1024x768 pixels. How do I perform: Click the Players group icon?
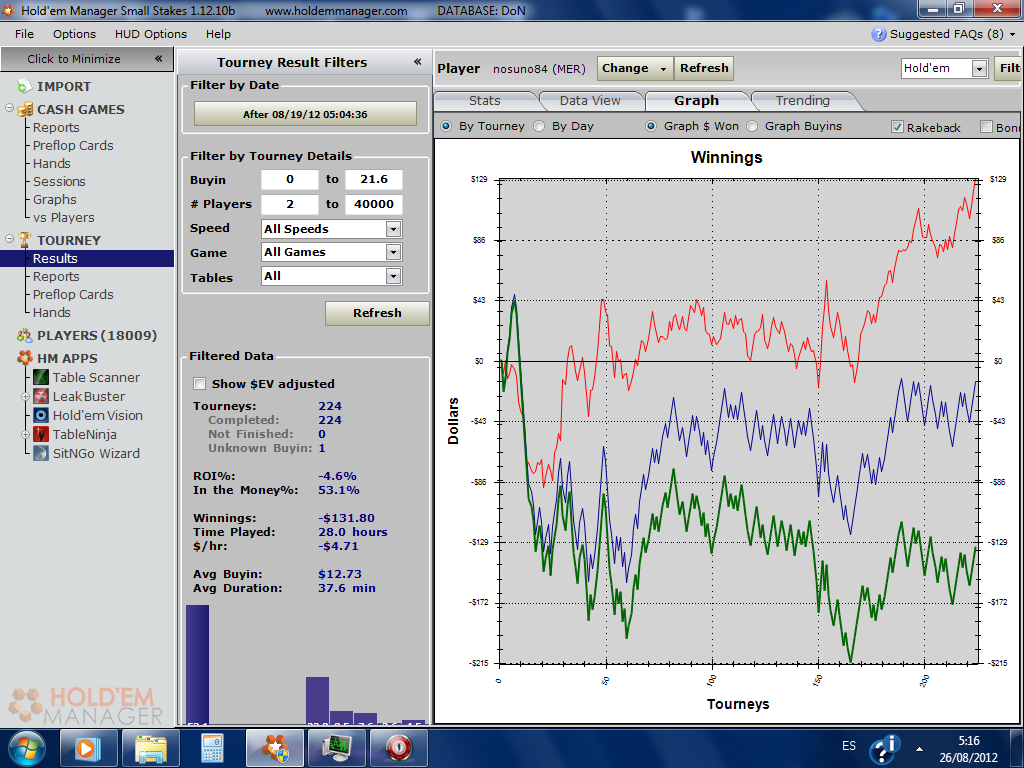click(x=25, y=336)
